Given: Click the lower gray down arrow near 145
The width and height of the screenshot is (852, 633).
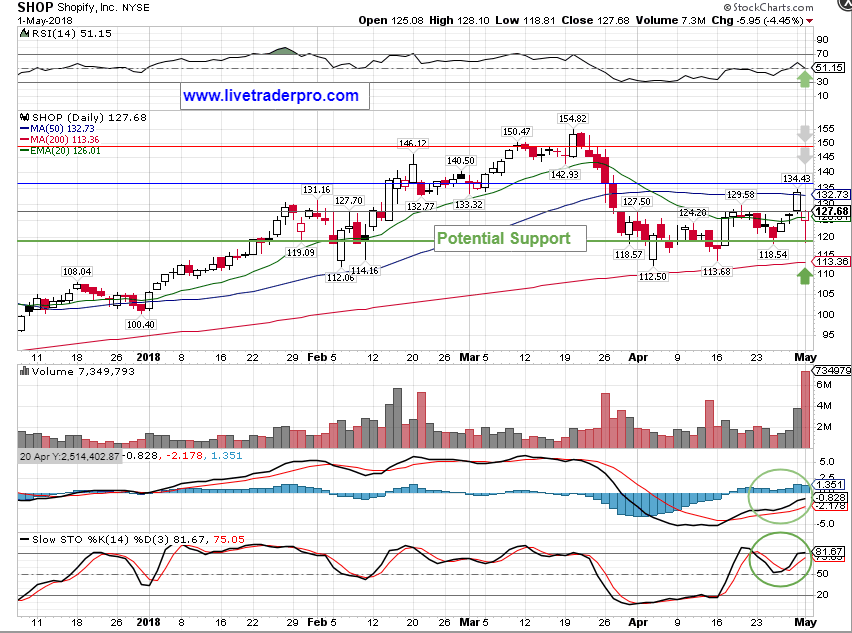Looking at the screenshot, I should [x=802, y=155].
